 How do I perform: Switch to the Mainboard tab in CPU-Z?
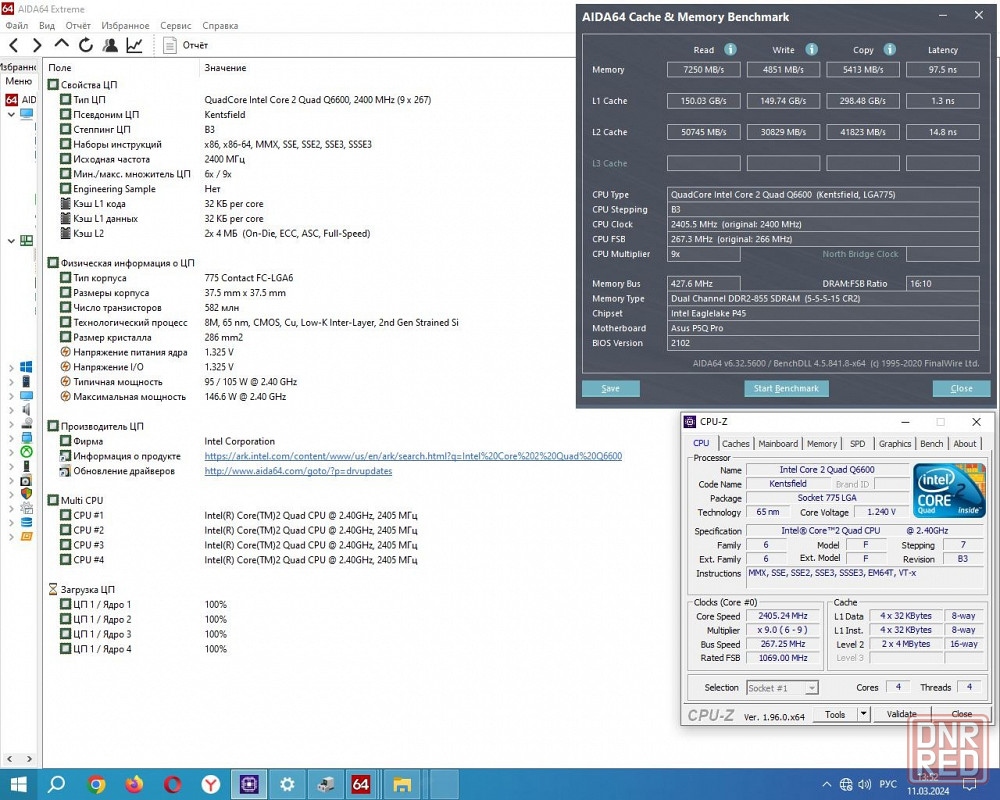click(778, 443)
